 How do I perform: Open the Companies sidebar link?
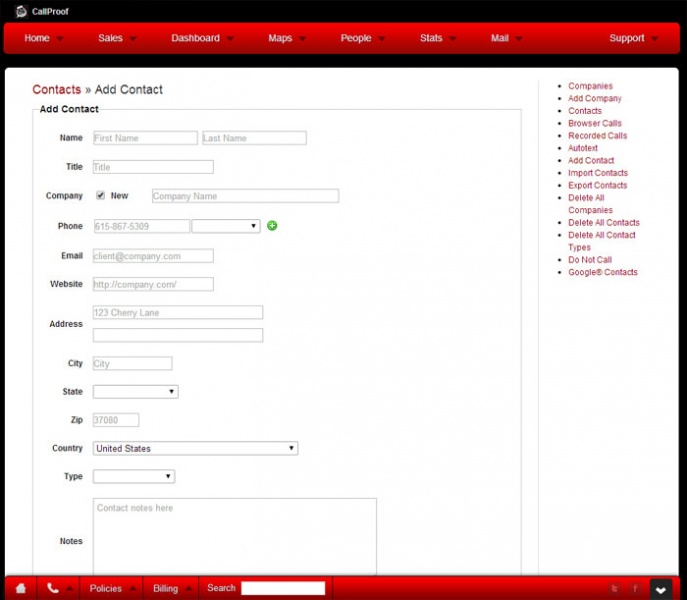590,86
